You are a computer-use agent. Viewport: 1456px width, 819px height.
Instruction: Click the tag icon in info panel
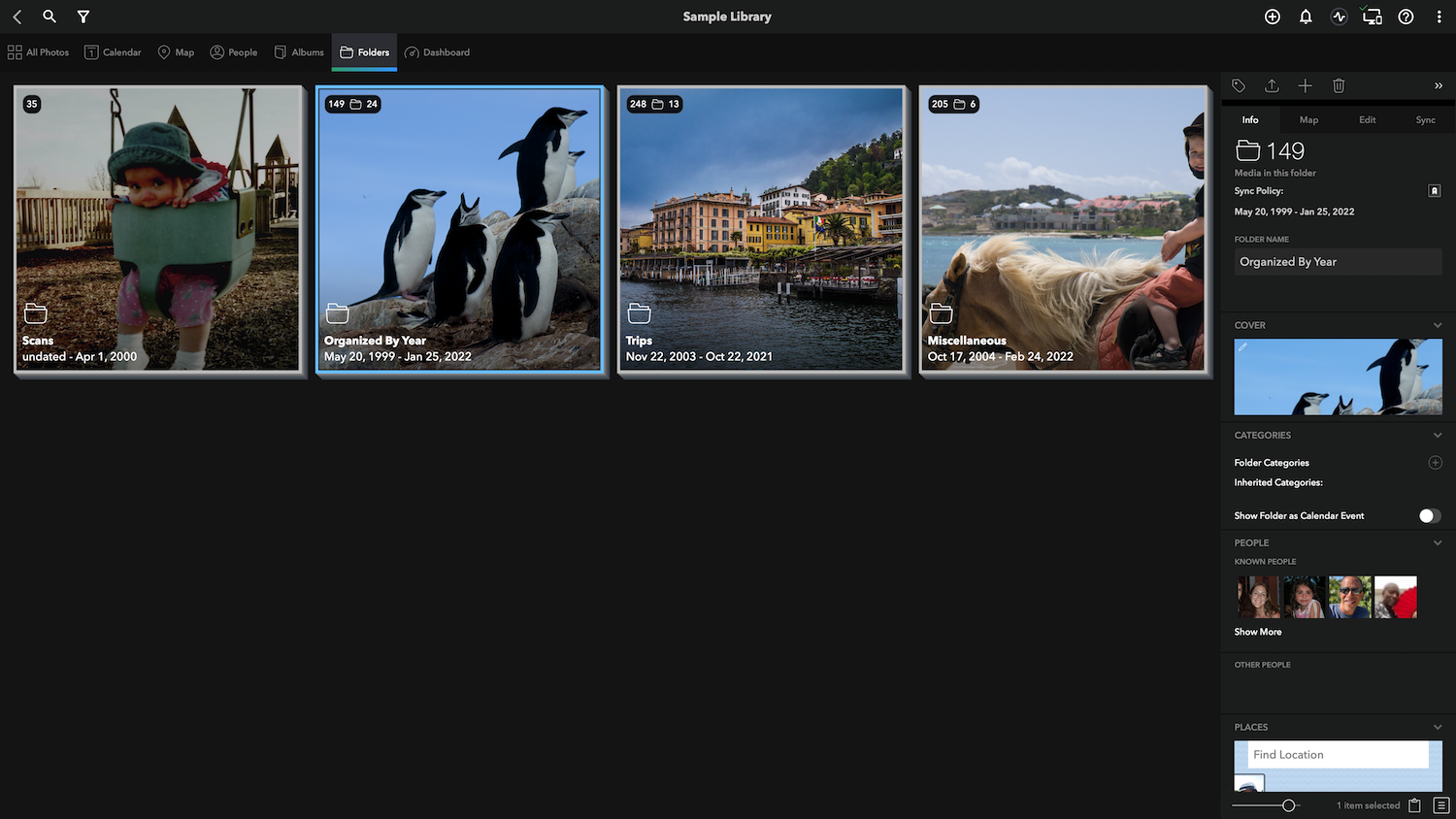coord(1239,85)
